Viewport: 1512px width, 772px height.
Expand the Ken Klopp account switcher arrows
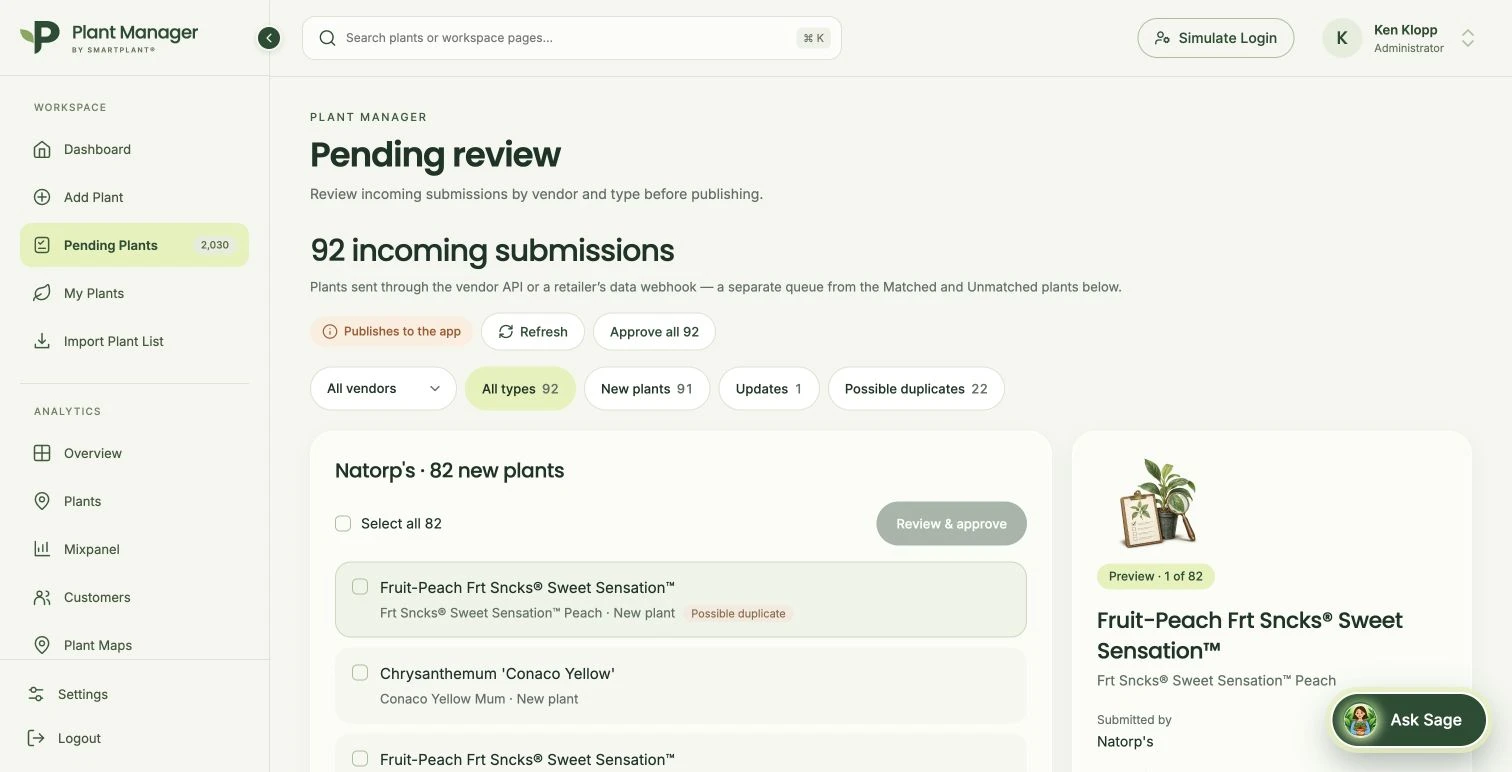[1468, 38]
